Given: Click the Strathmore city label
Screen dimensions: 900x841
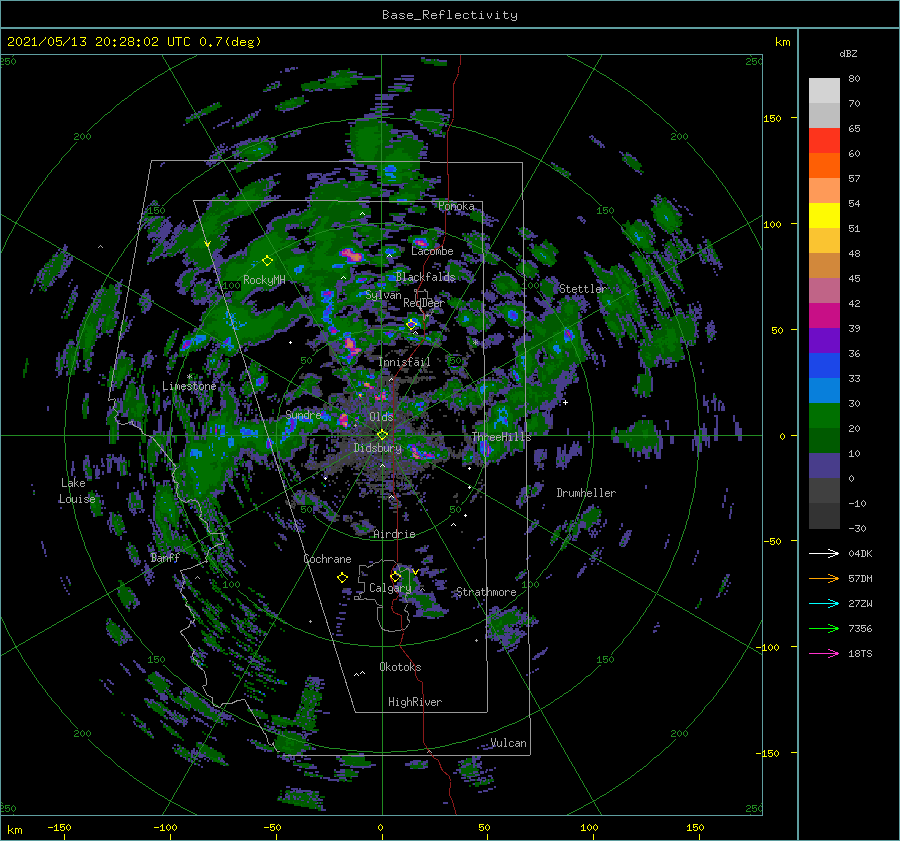Looking at the screenshot, I should tap(486, 592).
